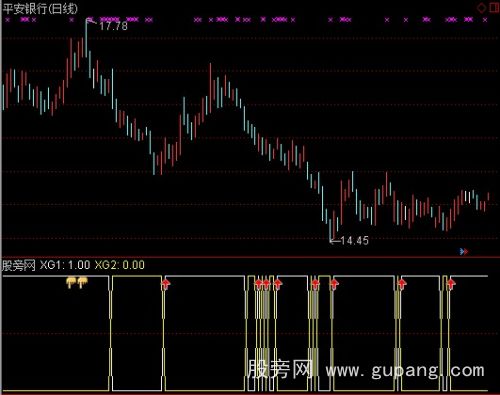Select the high price label 17.78

coord(113,26)
